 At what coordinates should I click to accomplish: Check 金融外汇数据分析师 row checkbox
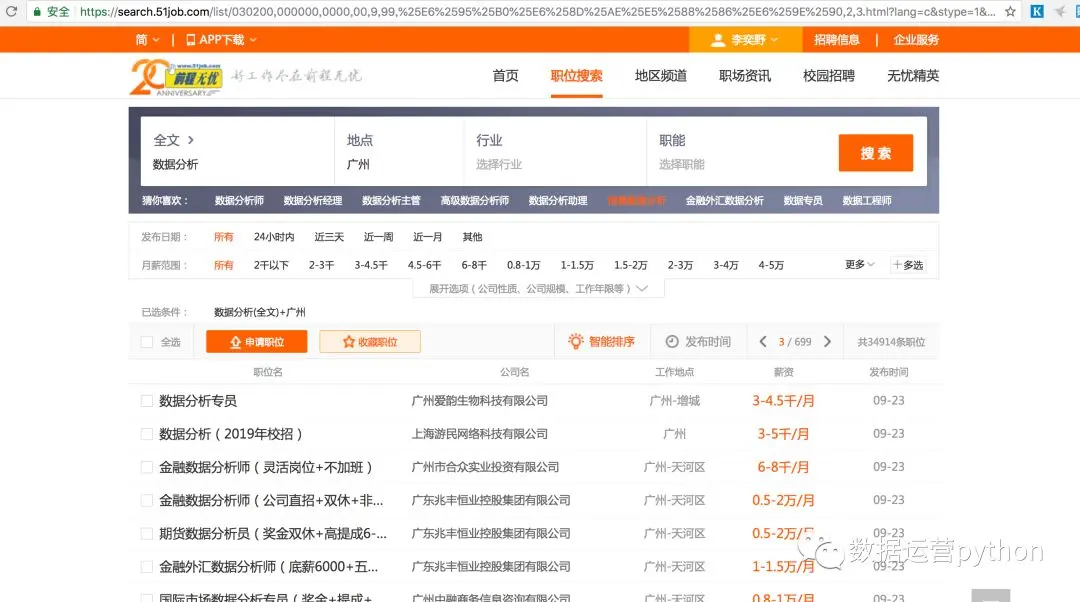pyautogui.click(x=147, y=567)
